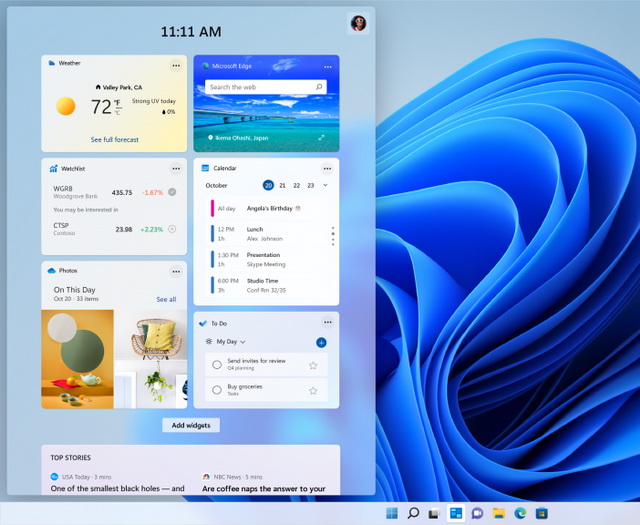The image size is (640, 525).
Task: Select date 21 in Calendar widget
Action: click(283, 185)
